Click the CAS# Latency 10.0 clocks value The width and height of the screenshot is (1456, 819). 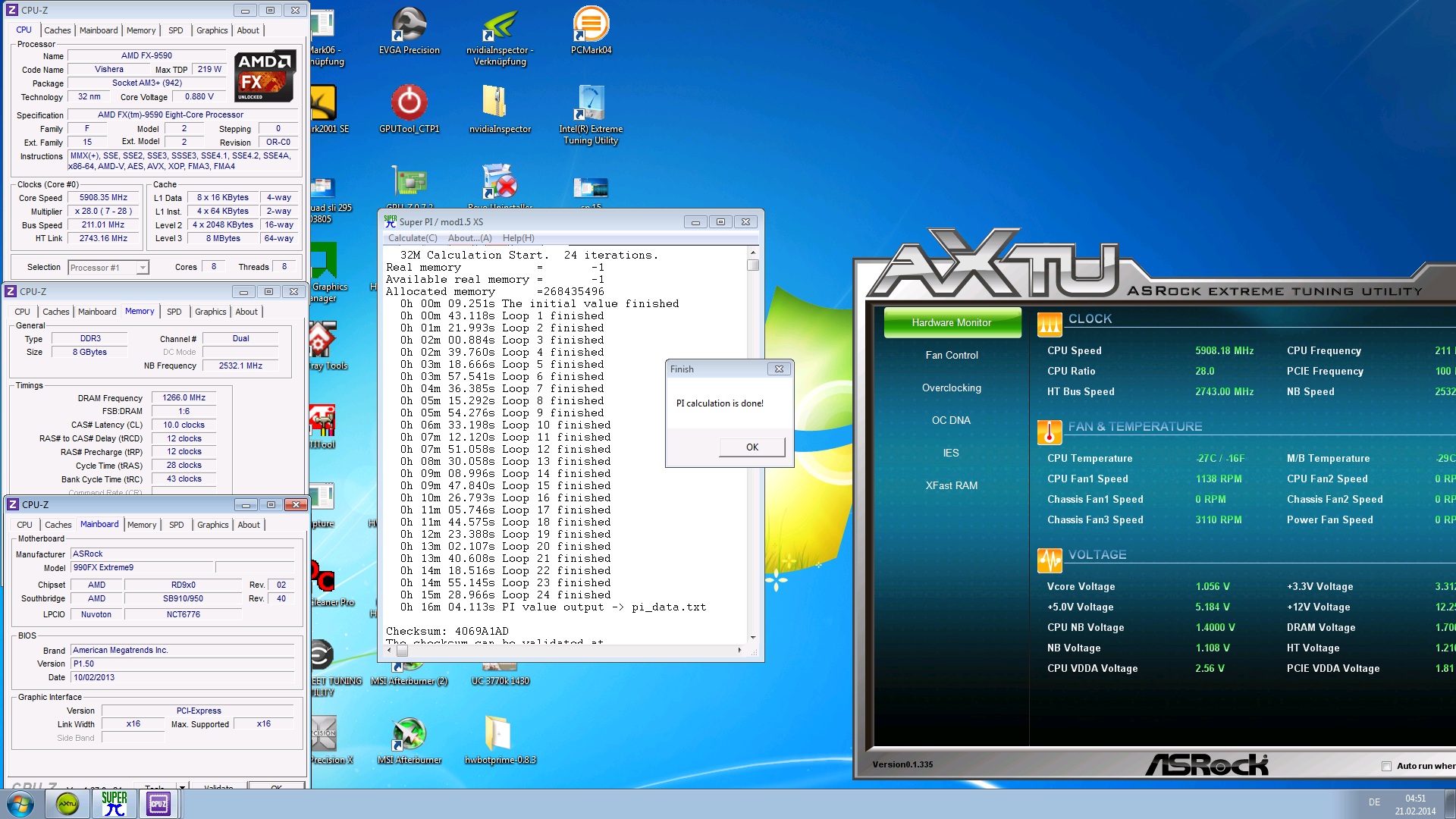point(184,425)
